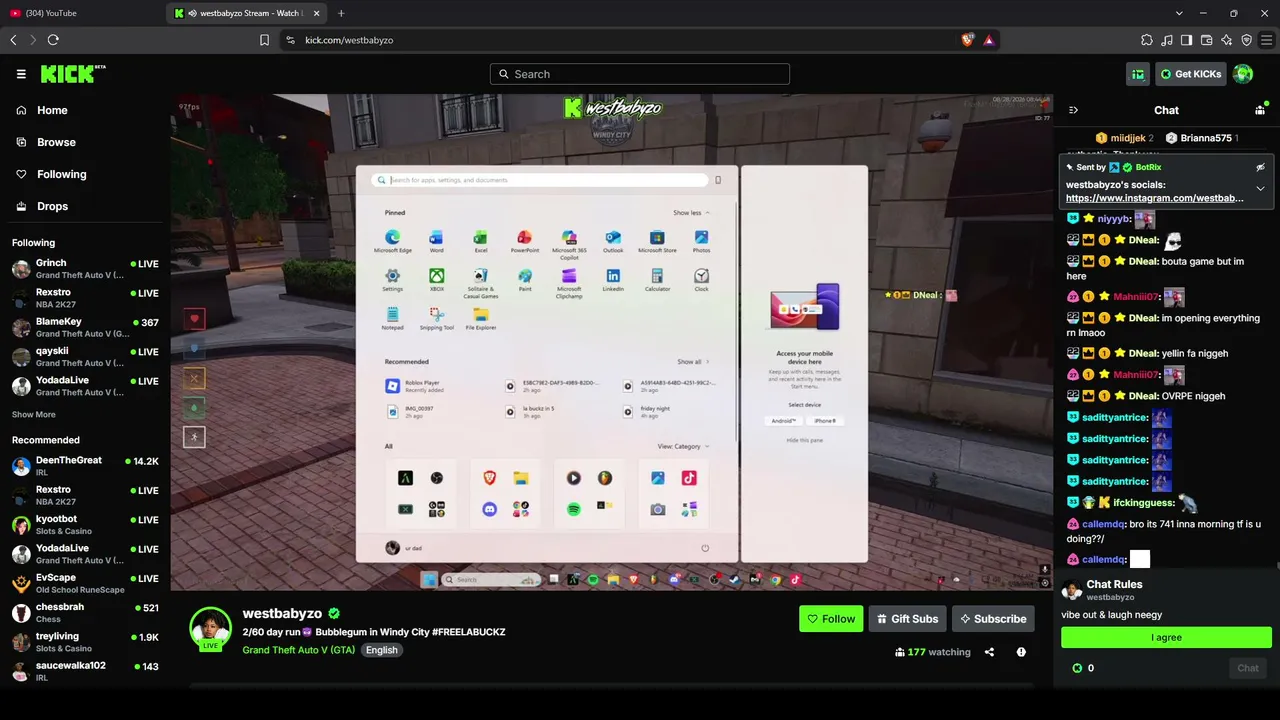This screenshot has width=1280, height=720.
Task: Open the tab search chevron in title bar
Action: [1179, 13]
